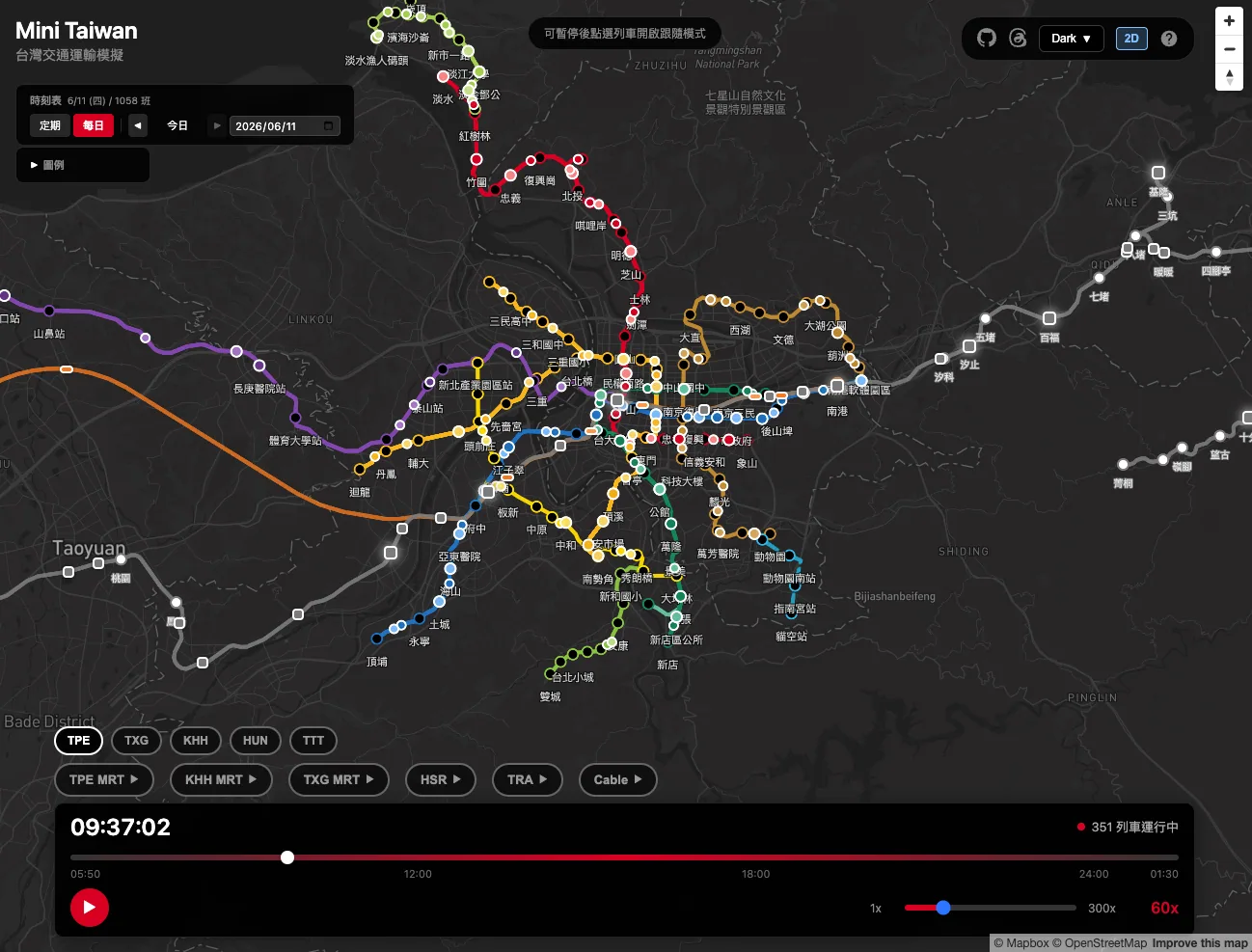Open the Threads social icon
1252x952 pixels.
click(x=1018, y=39)
